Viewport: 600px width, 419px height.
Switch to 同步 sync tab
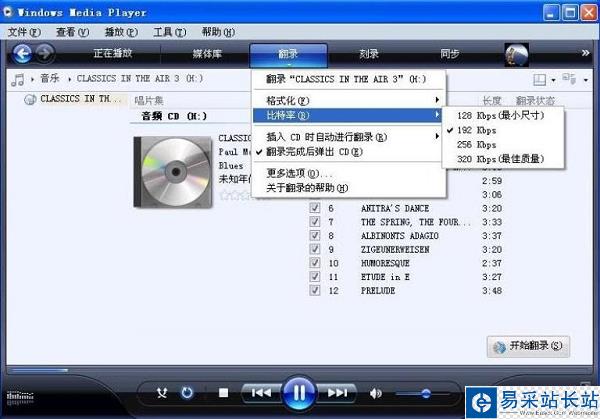(x=450, y=54)
